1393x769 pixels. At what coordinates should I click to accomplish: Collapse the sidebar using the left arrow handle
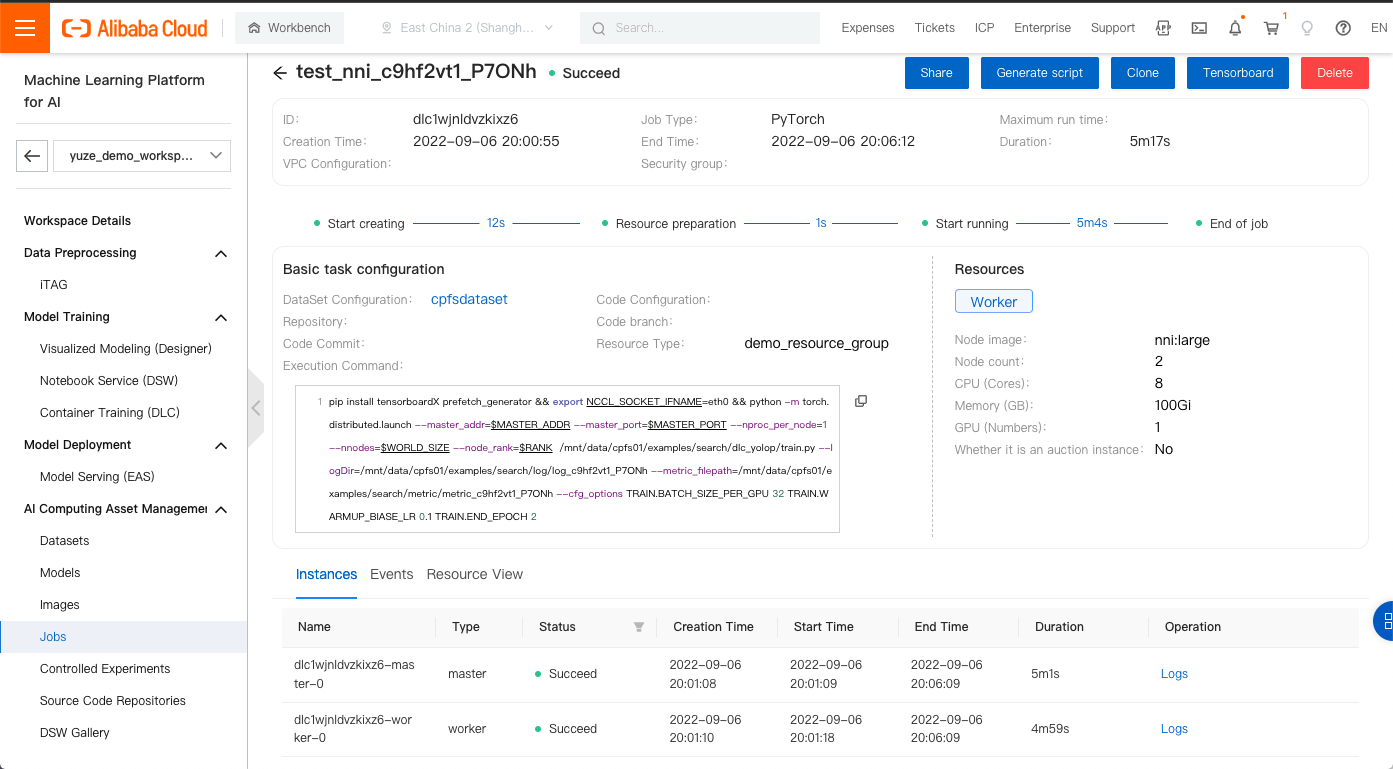[255, 408]
